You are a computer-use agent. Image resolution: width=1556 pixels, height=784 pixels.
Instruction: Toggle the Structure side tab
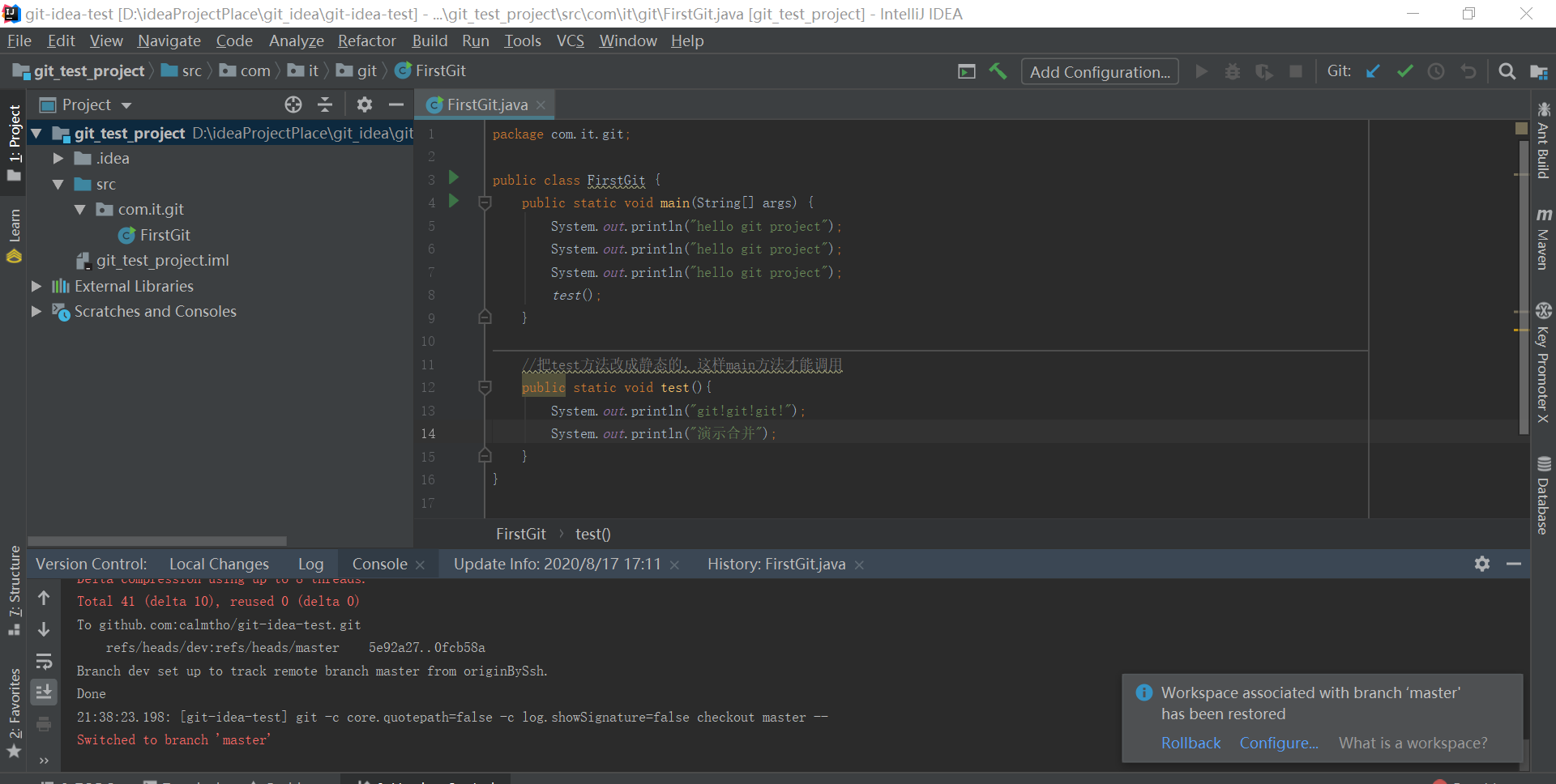[x=14, y=590]
